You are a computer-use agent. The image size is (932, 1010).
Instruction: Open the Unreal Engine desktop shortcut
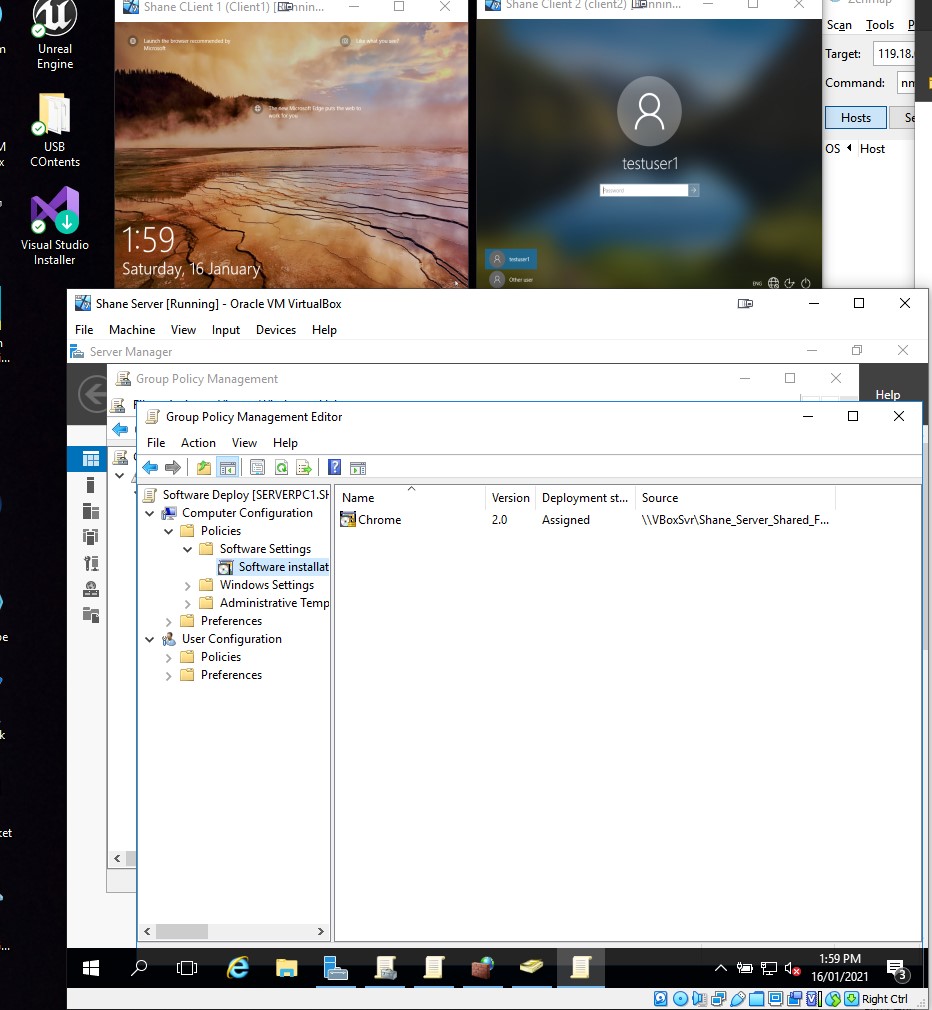pyautogui.click(x=55, y=36)
